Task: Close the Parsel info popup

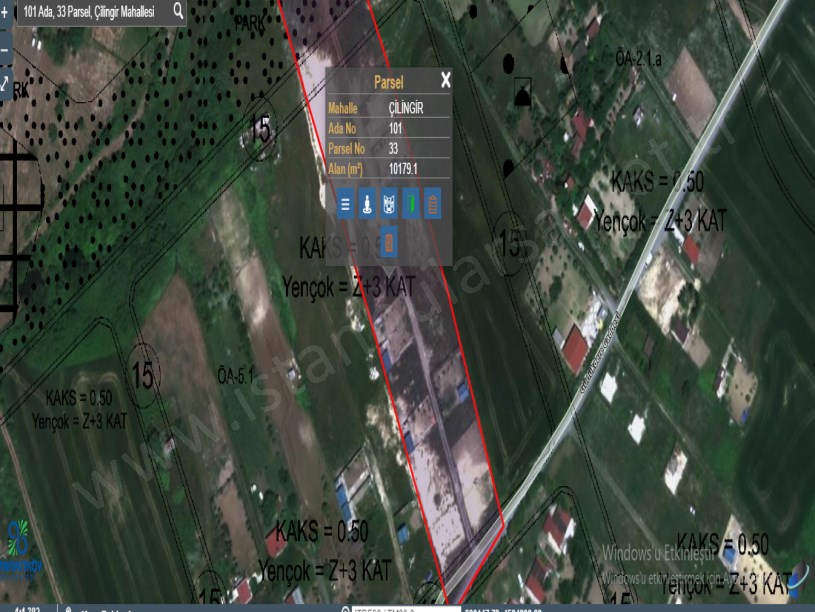Action: pyautogui.click(x=445, y=81)
